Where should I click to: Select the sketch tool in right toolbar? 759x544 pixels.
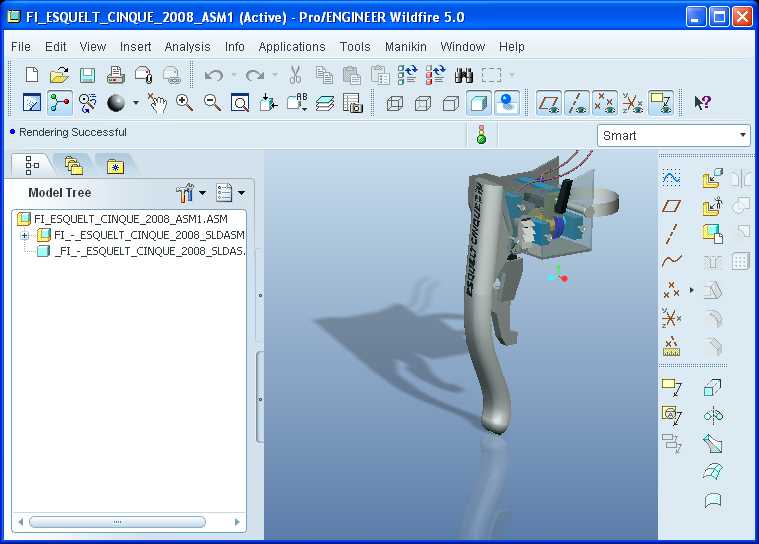(x=671, y=178)
